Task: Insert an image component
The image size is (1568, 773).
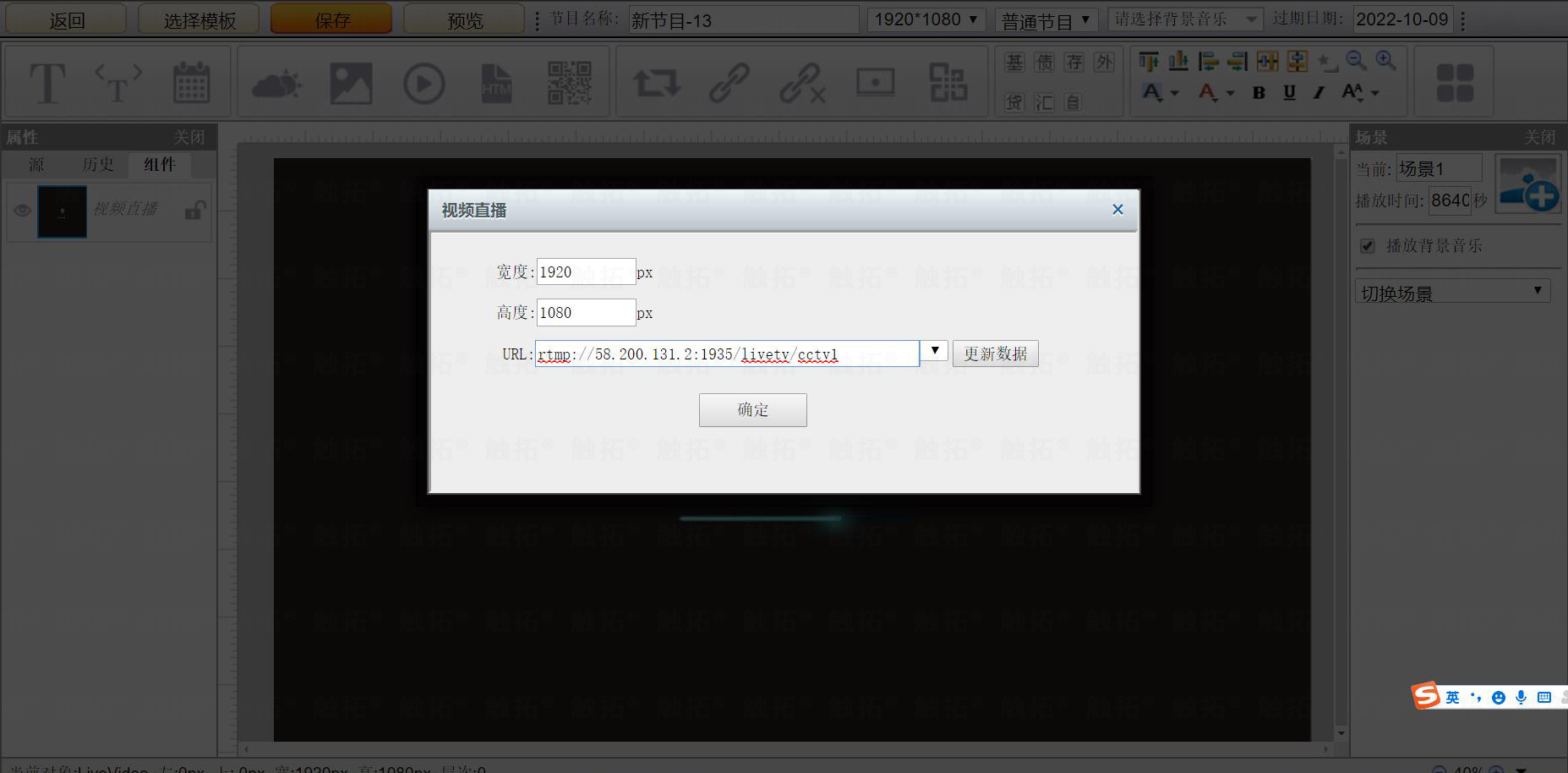Action: (351, 83)
